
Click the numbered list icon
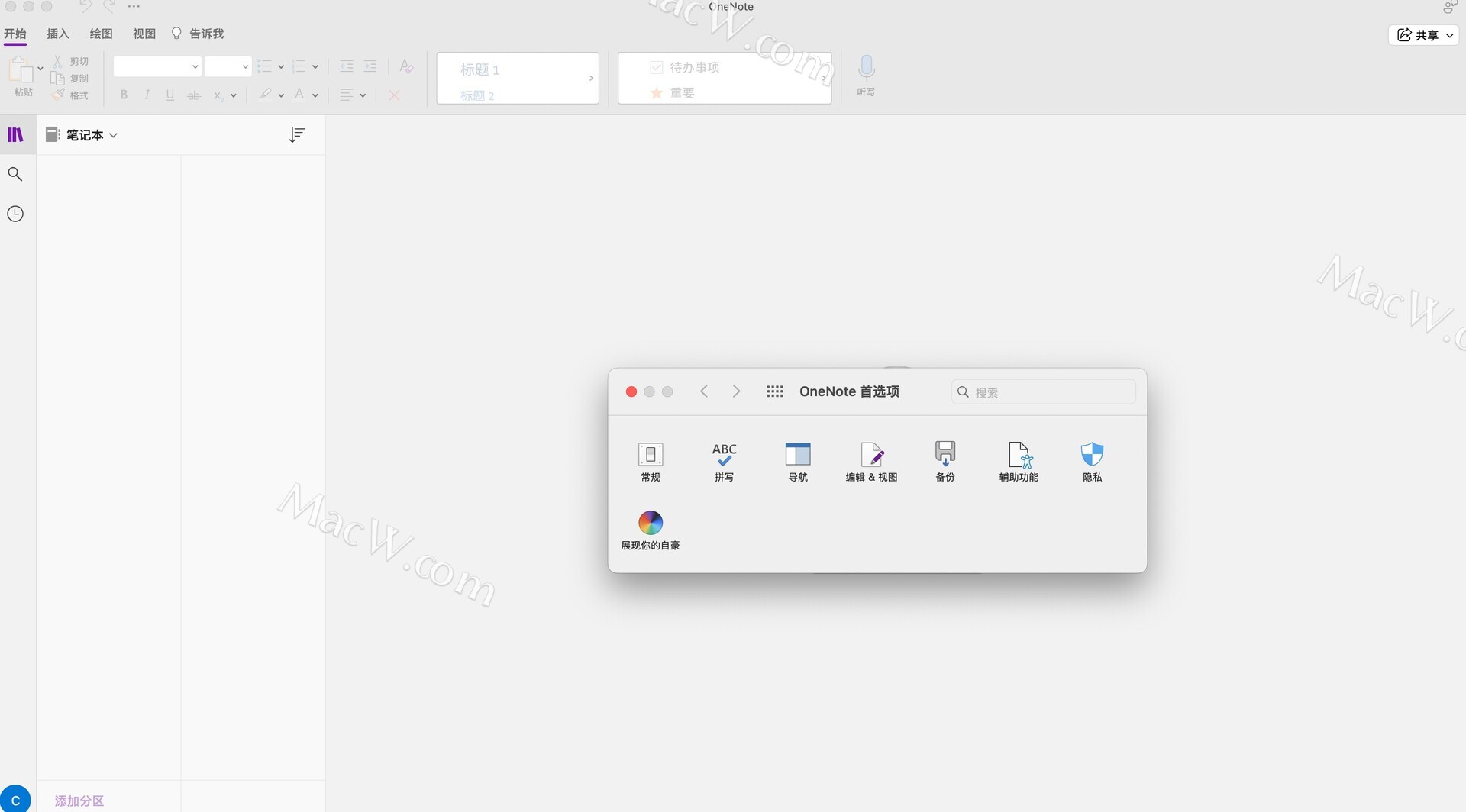pos(299,66)
